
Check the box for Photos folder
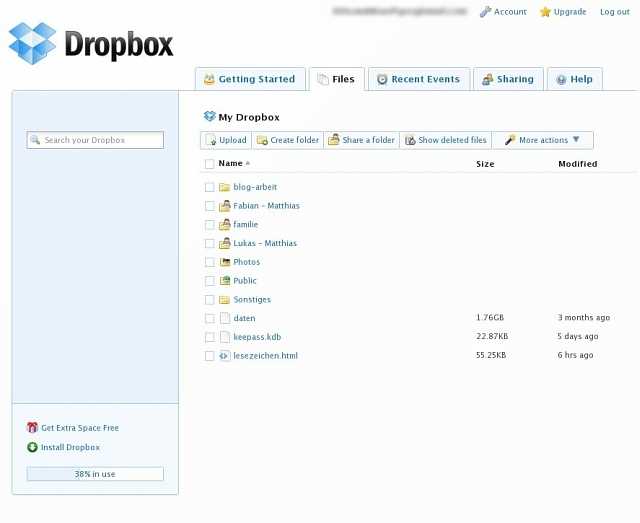coord(209,262)
